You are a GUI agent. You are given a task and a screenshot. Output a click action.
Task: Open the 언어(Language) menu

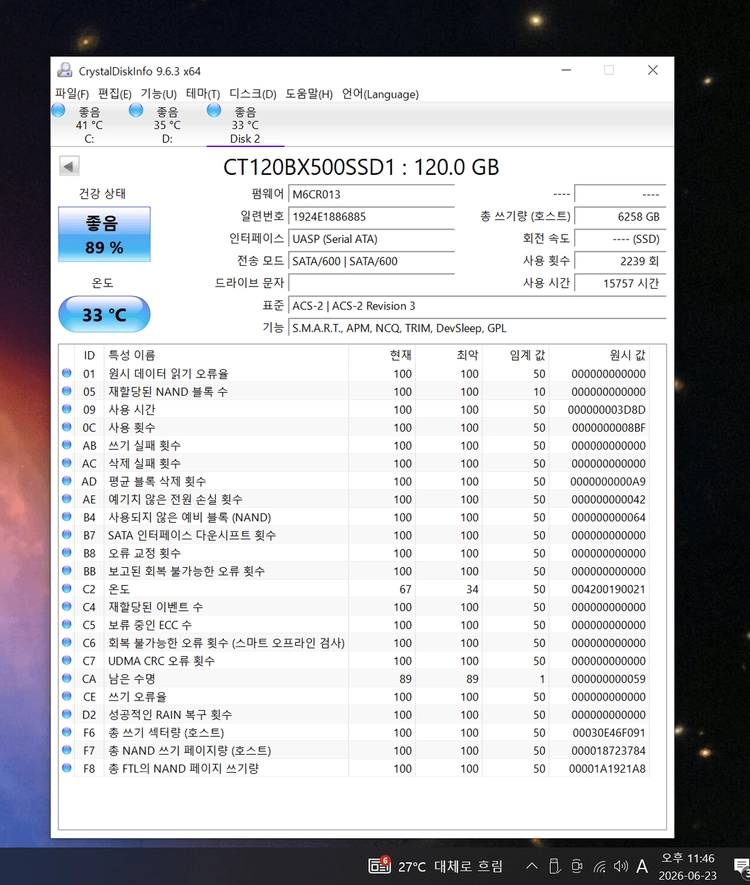point(380,94)
